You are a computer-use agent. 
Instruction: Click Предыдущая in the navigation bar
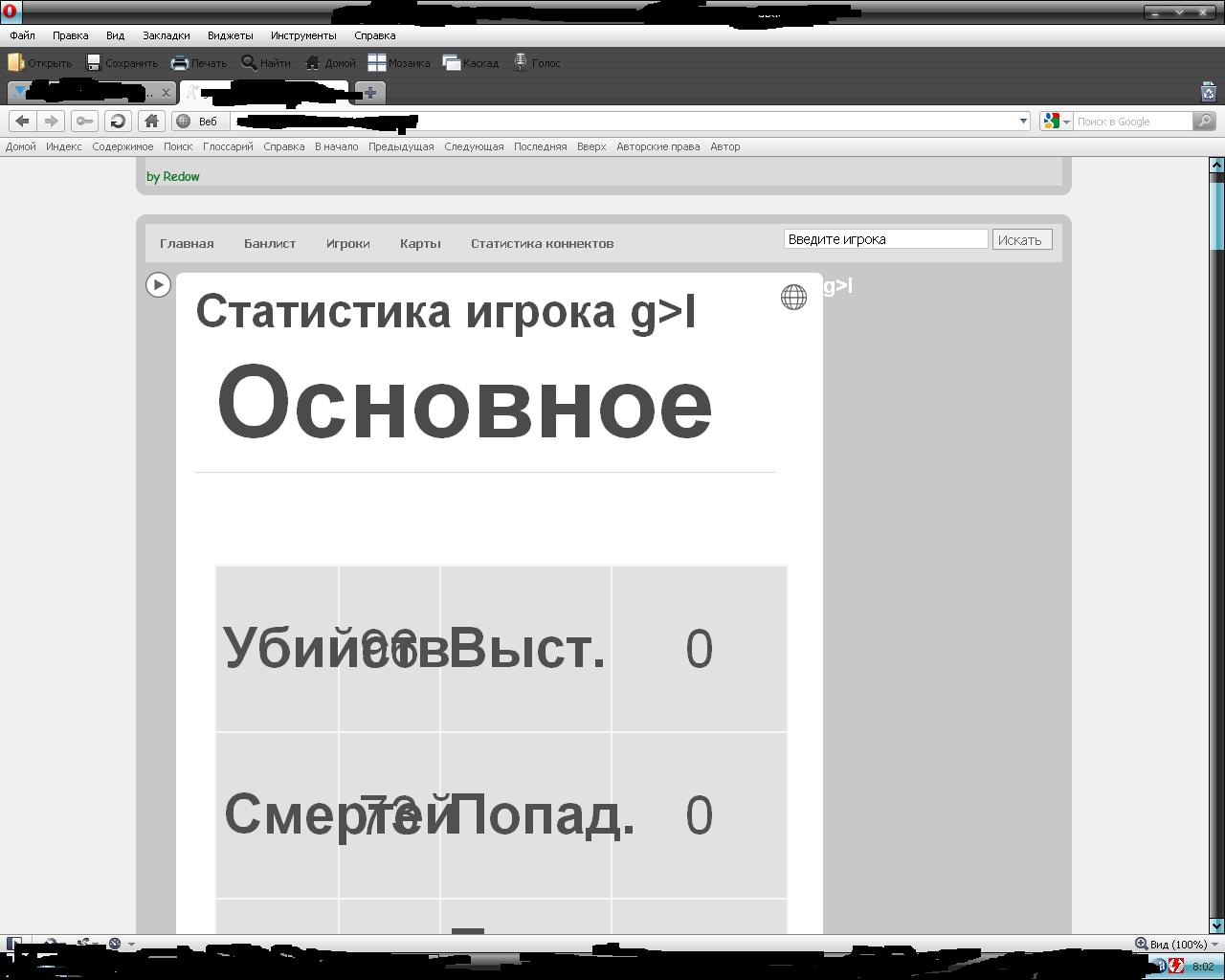point(401,146)
